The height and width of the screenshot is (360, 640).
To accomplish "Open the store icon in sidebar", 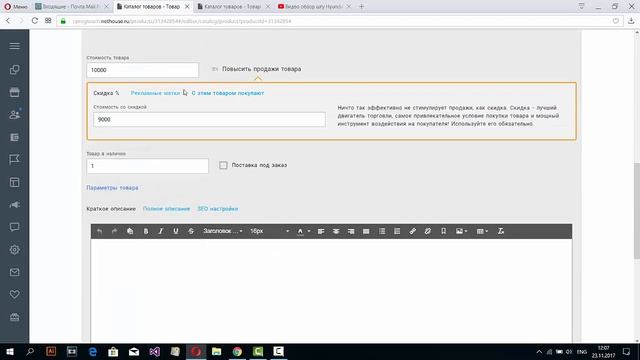I will point(15,92).
